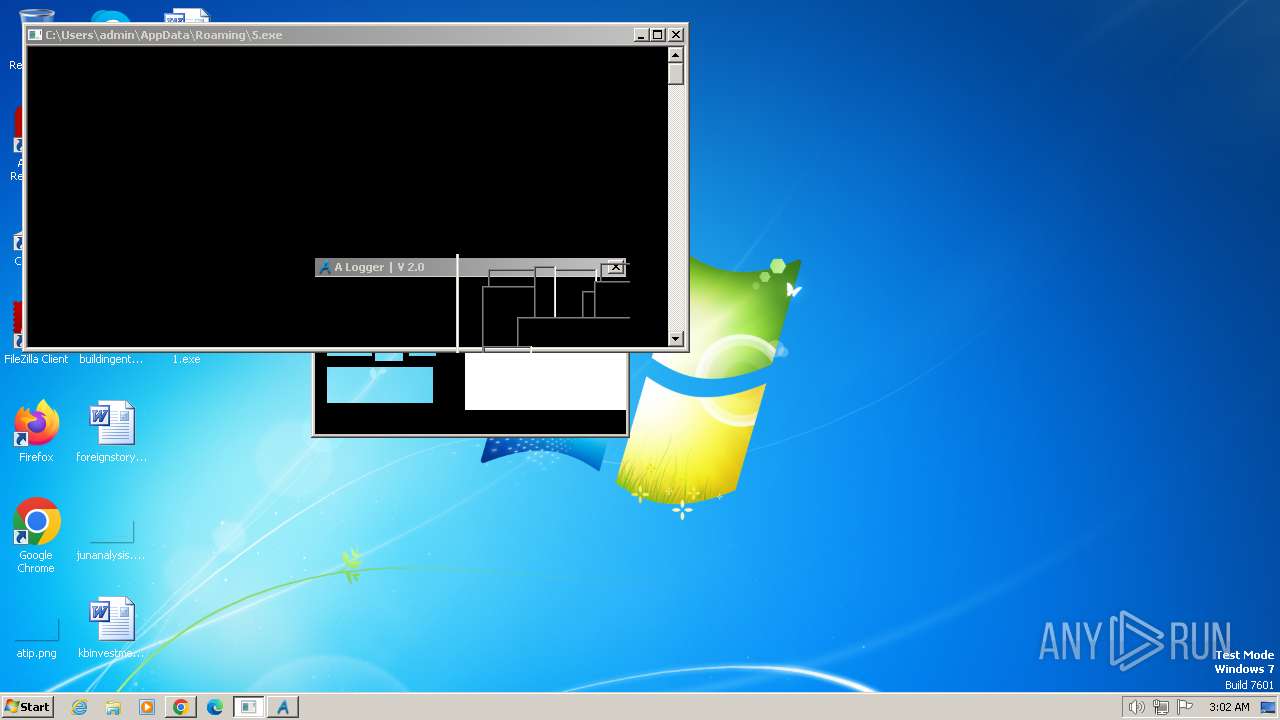Launch Microsoft Edge from the taskbar

point(215,707)
